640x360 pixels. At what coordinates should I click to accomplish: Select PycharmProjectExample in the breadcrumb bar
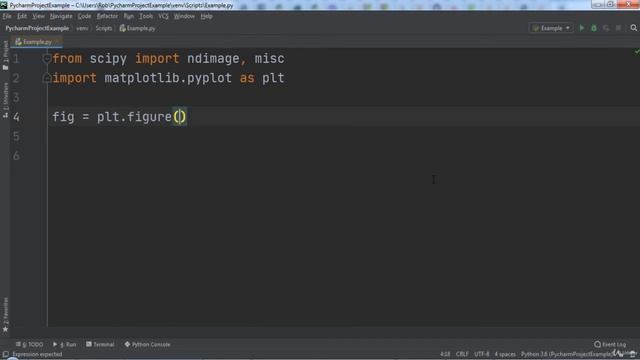(x=37, y=29)
